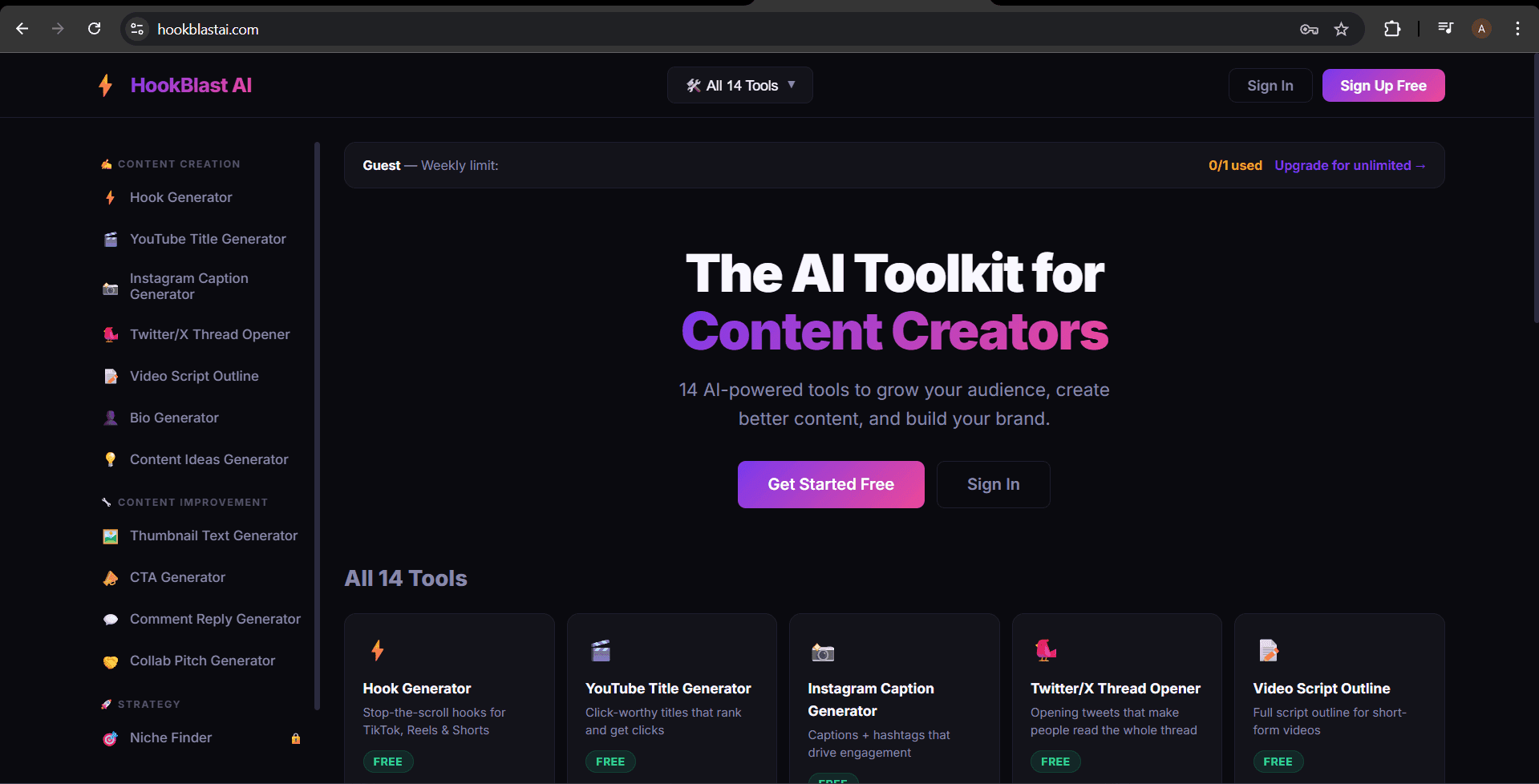The image size is (1539, 784).
Task: Open the Chrome three-dot menu
Action: (1517, 29)
